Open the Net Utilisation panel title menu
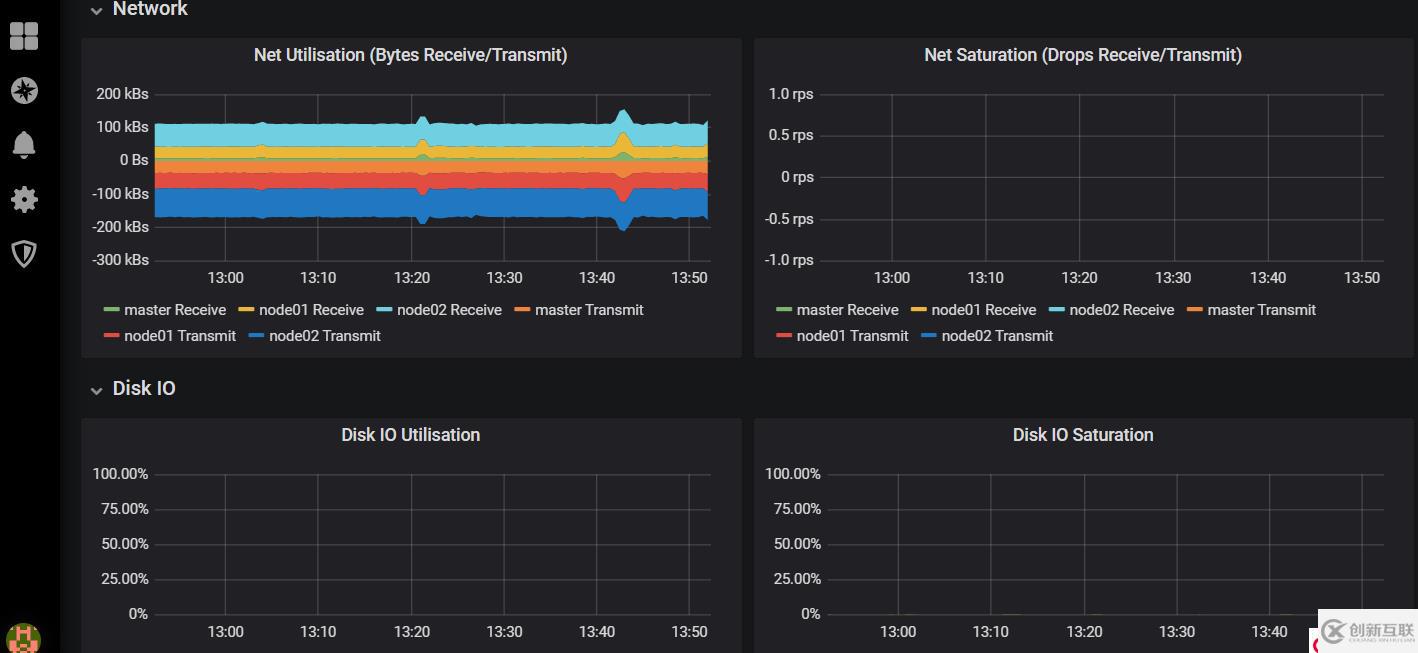This screenshot has height=653, width=1418. pyautogui.click(x=410, y=55)
